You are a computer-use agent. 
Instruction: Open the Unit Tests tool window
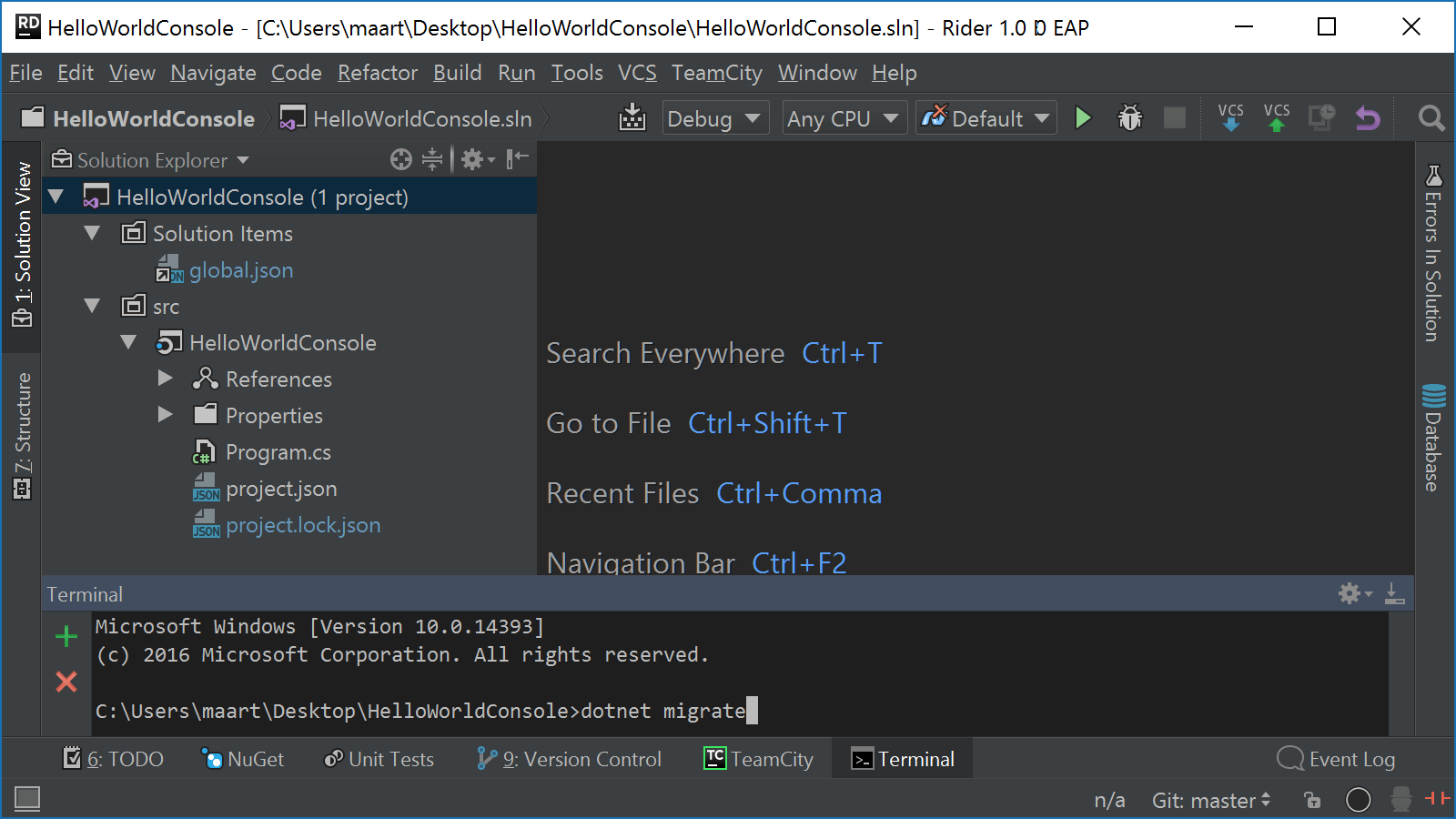click(x=379, y=759)
